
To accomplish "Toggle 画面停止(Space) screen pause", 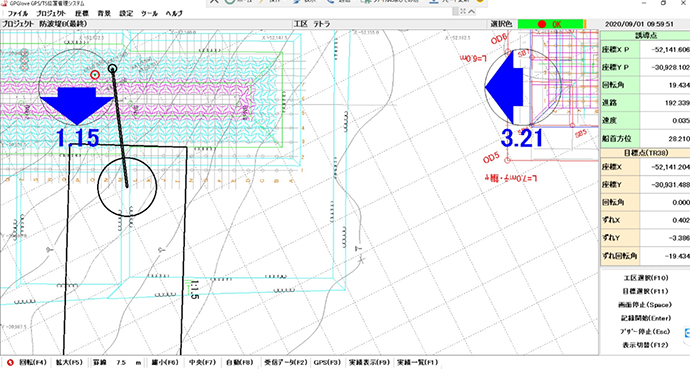I will pyautogui.click(x=645, y=305).
